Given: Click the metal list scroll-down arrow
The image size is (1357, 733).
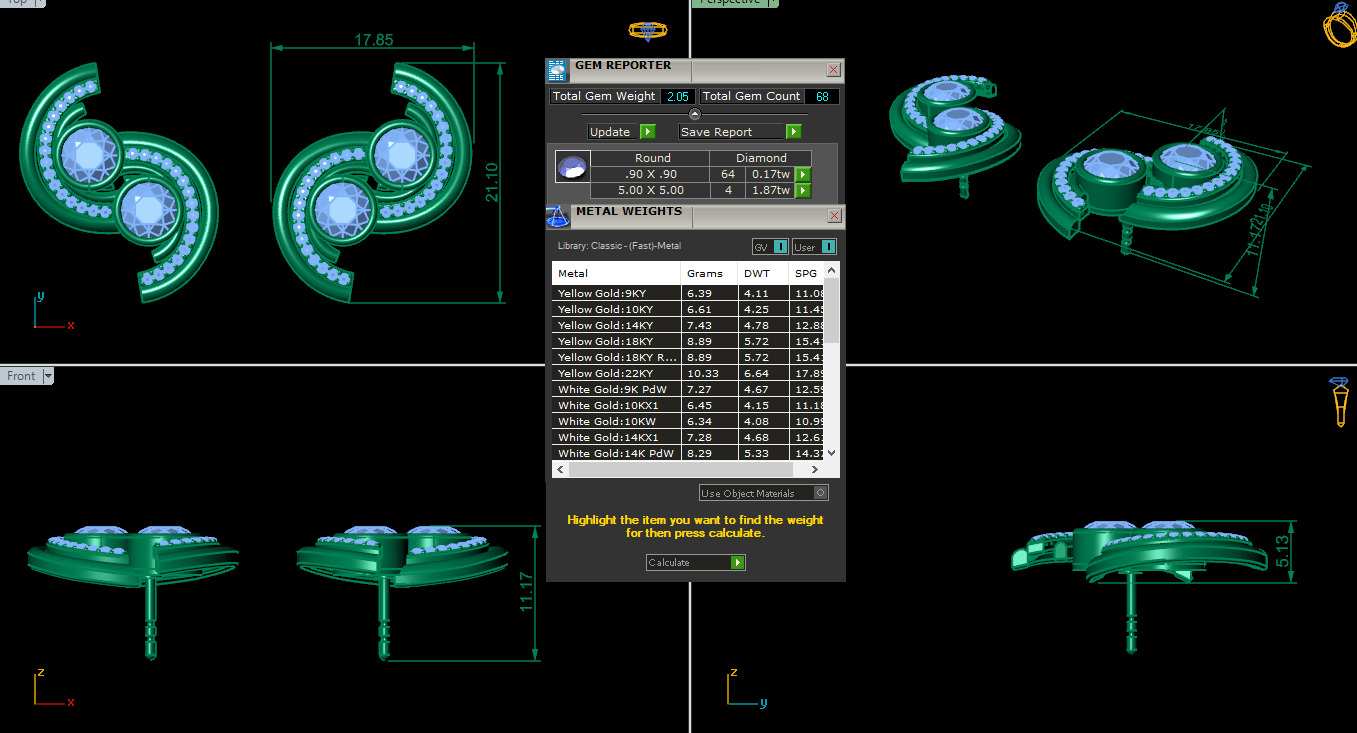Looking at the screenshot, I should click(832, 453).
